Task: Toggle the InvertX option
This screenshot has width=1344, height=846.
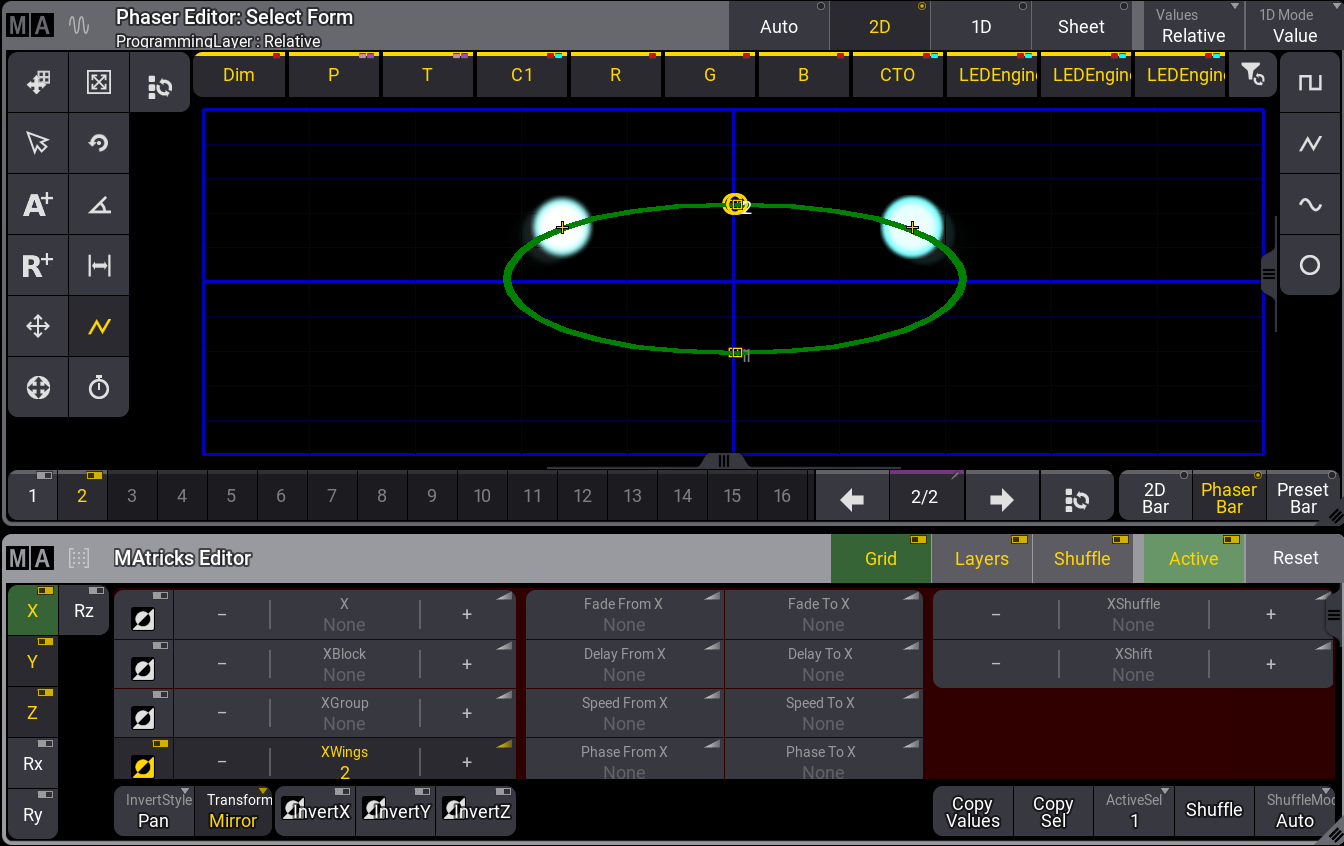Action: click(316, 810)
